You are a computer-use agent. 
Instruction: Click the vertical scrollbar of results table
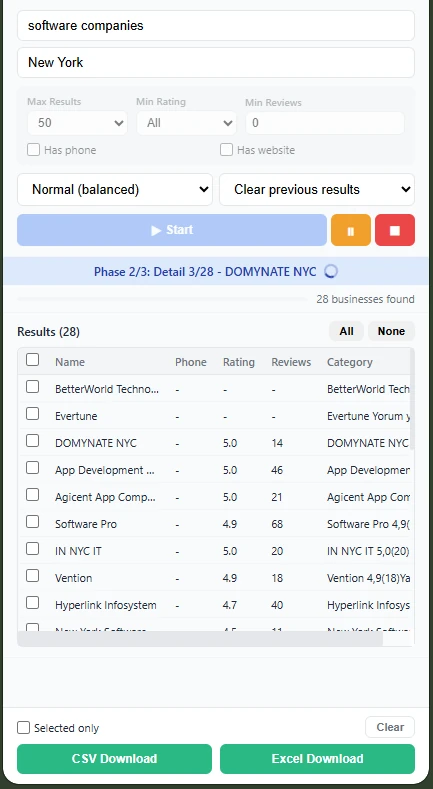[412, 398]
